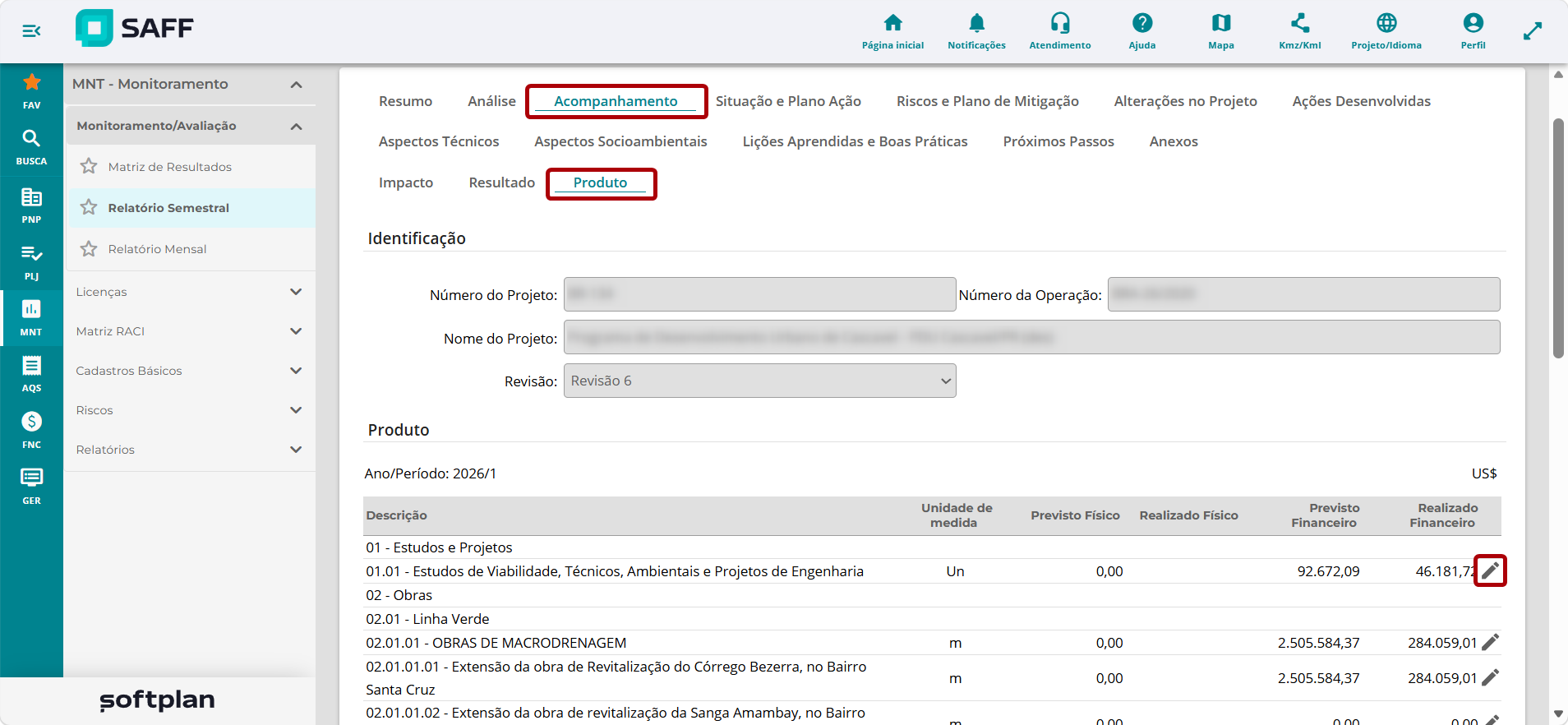Open the Relatório Mensal link
This screenshot has width=1568, height=725.
[x=157, y=249]
